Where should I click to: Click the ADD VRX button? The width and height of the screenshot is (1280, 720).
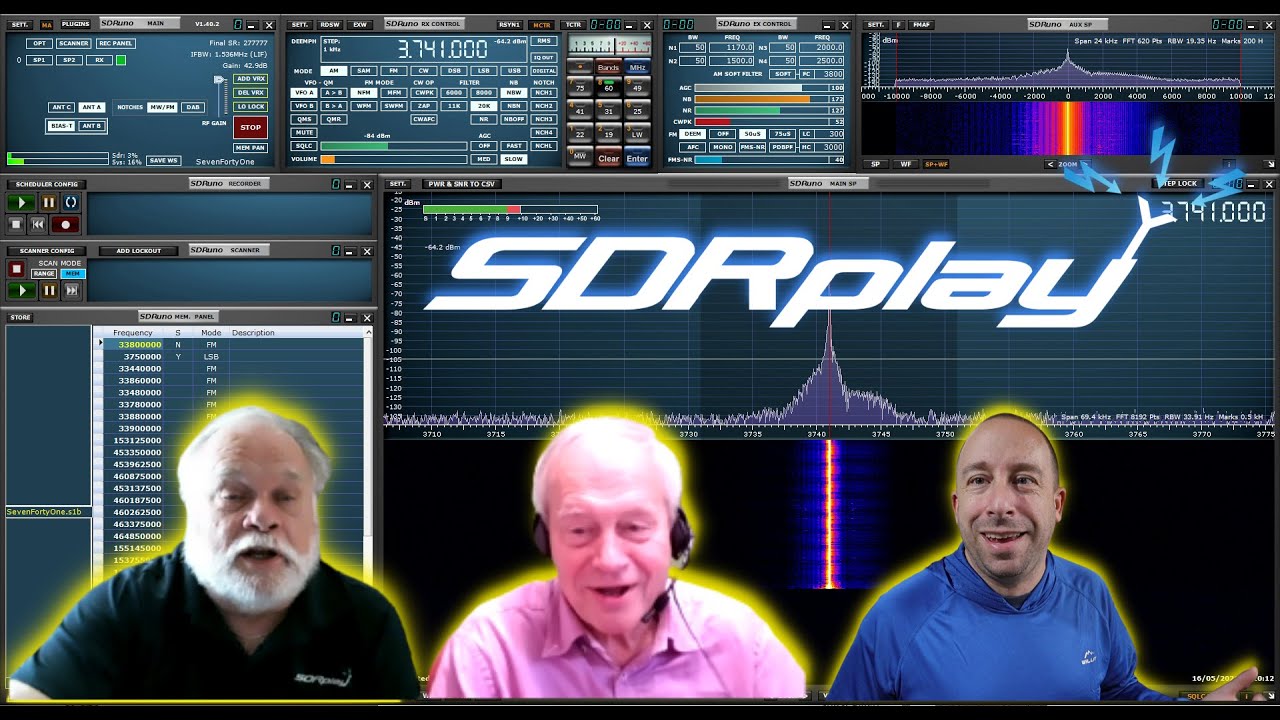[x=250, y=78]
